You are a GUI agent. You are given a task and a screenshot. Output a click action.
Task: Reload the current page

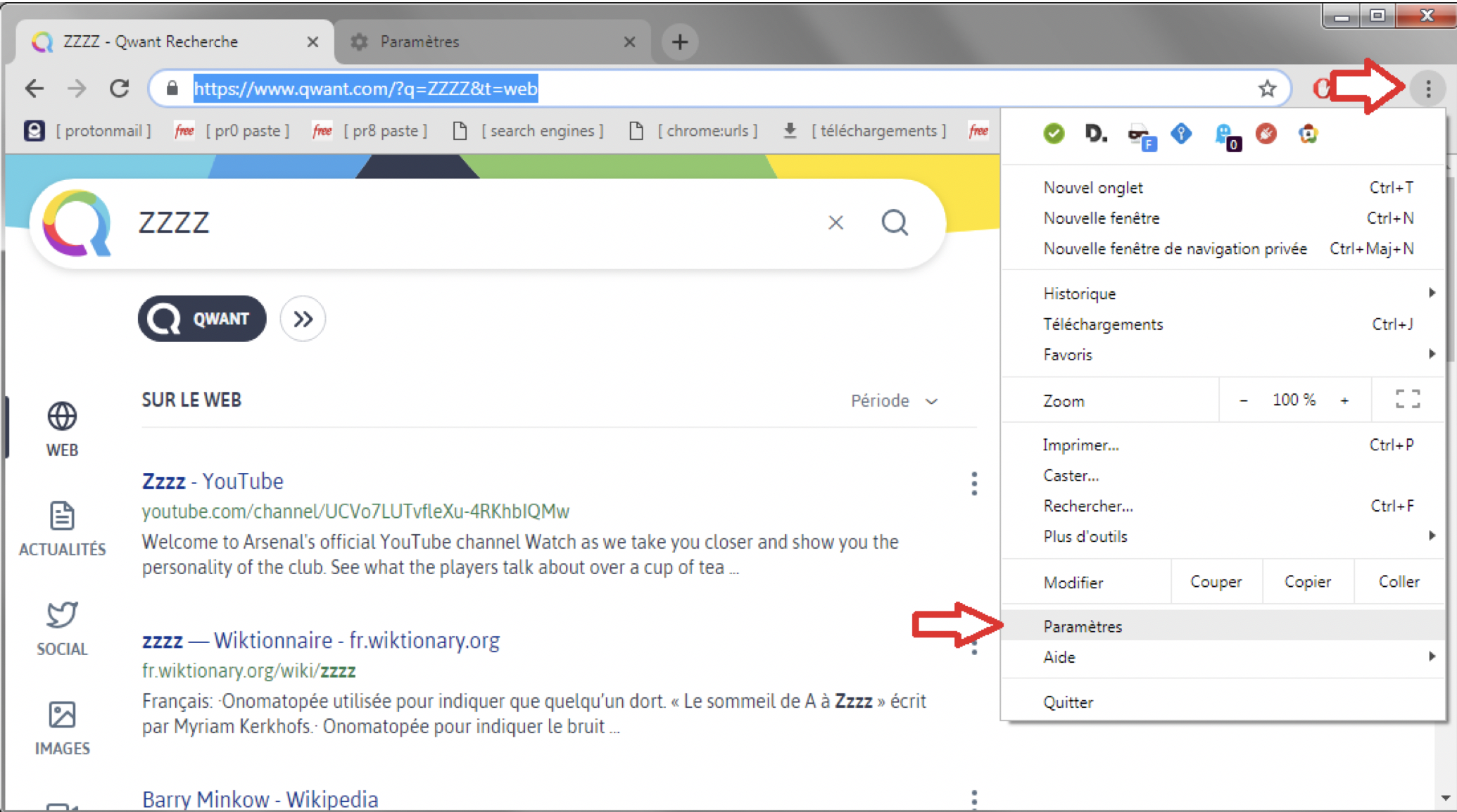click(x=120, y=89)
